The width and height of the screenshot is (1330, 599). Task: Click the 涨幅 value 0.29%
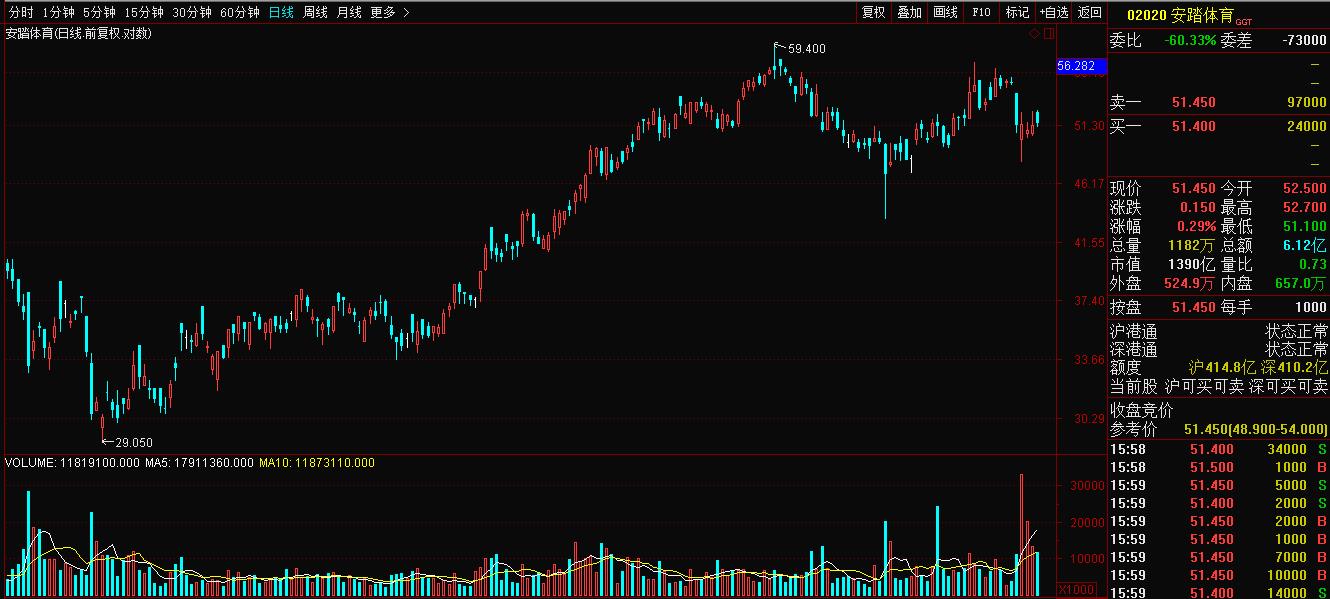click(x=1195, y=227)
